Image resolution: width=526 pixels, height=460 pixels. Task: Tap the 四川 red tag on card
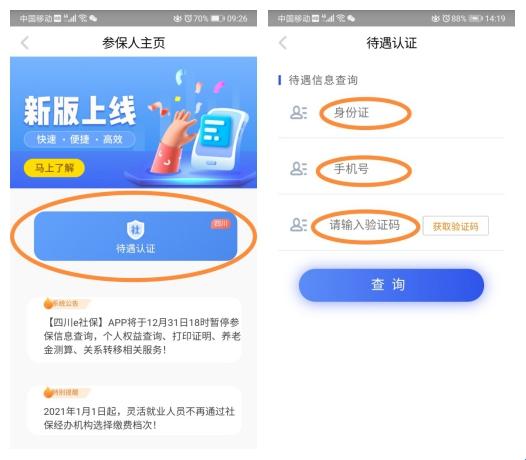(221, 224)
